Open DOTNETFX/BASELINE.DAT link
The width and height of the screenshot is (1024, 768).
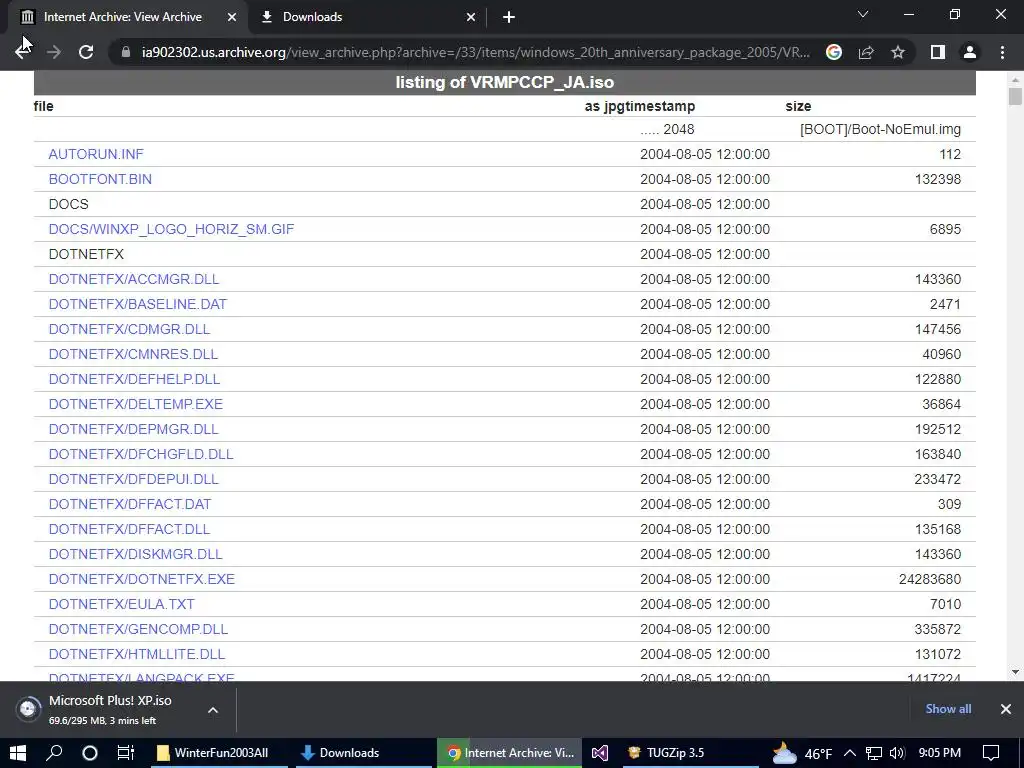coord(138,304)
